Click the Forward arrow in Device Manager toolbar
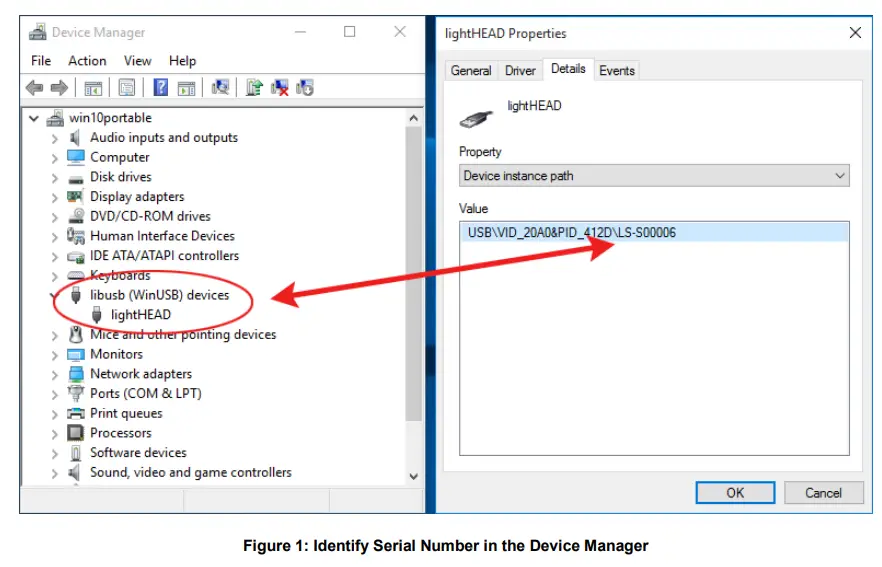The width and height of the screenshot is (882, 567). tap(59, 88)
